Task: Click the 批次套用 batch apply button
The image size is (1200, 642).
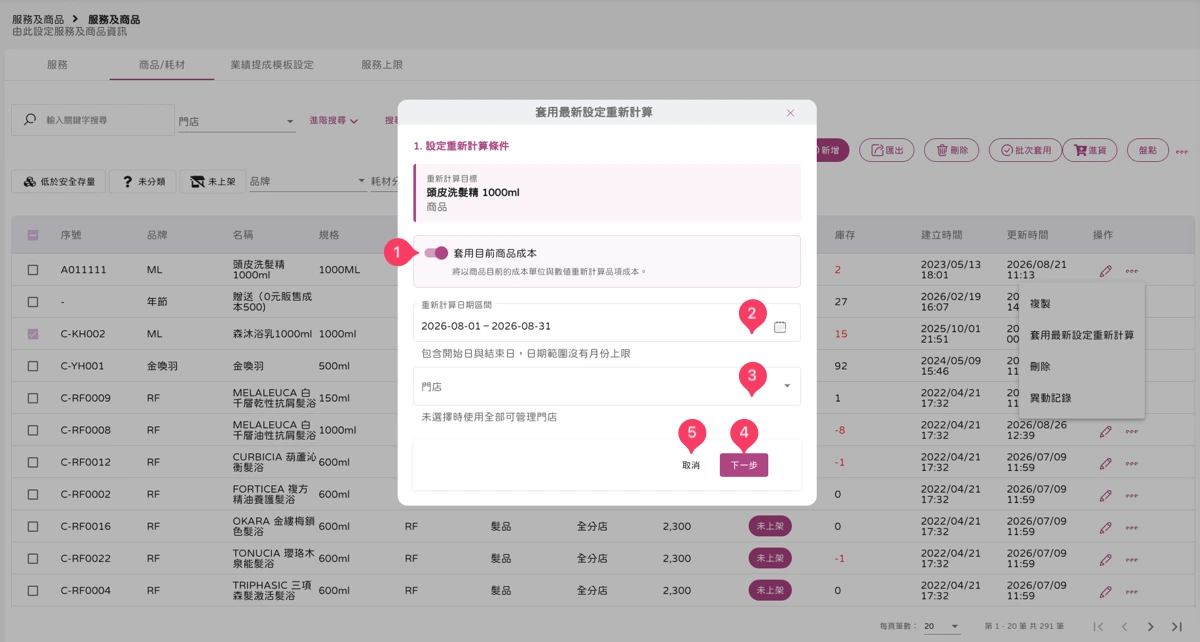Action: click(1024, 150)
